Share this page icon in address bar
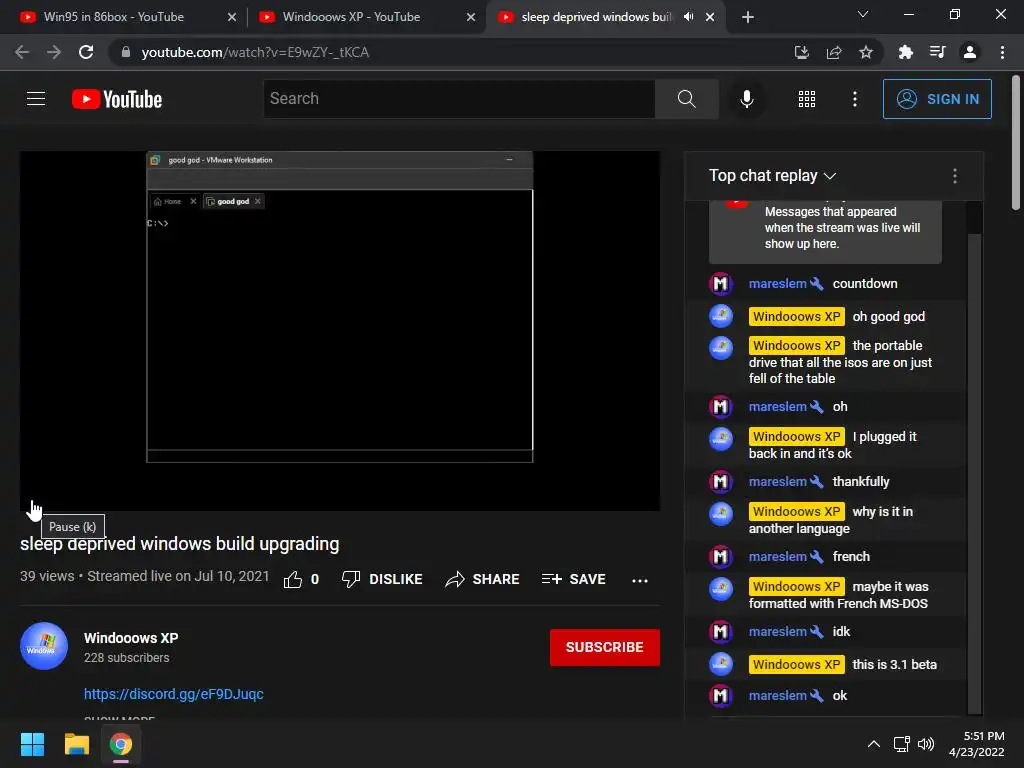Image resolution: width=1024 pixels, height=768 pixels. [x=833, y=52]
